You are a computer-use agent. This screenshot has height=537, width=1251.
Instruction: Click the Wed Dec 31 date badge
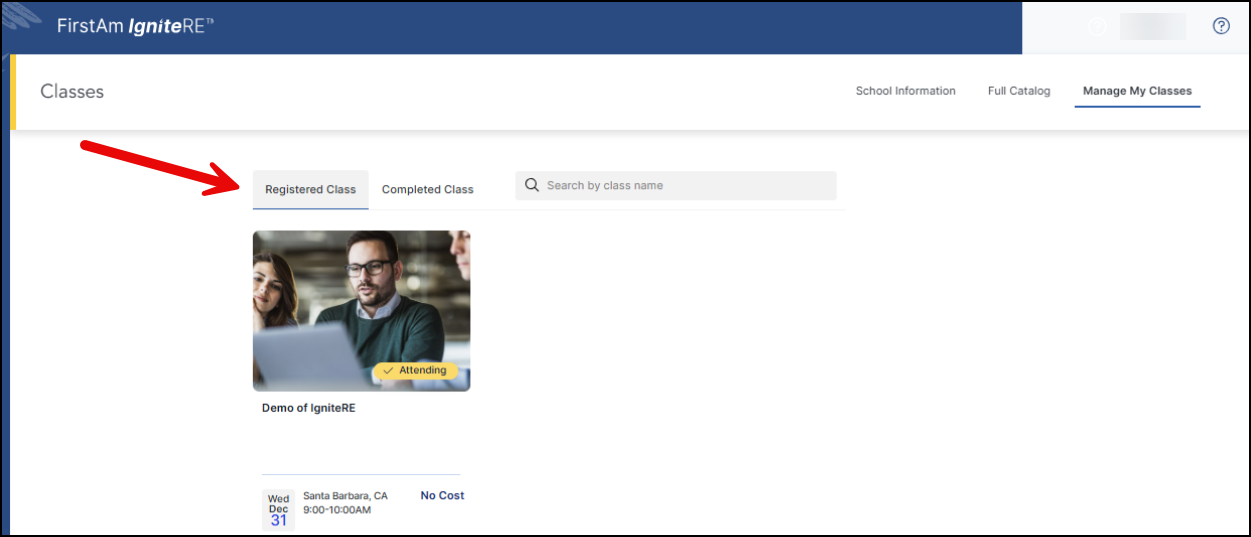click(x=278, y=509)
